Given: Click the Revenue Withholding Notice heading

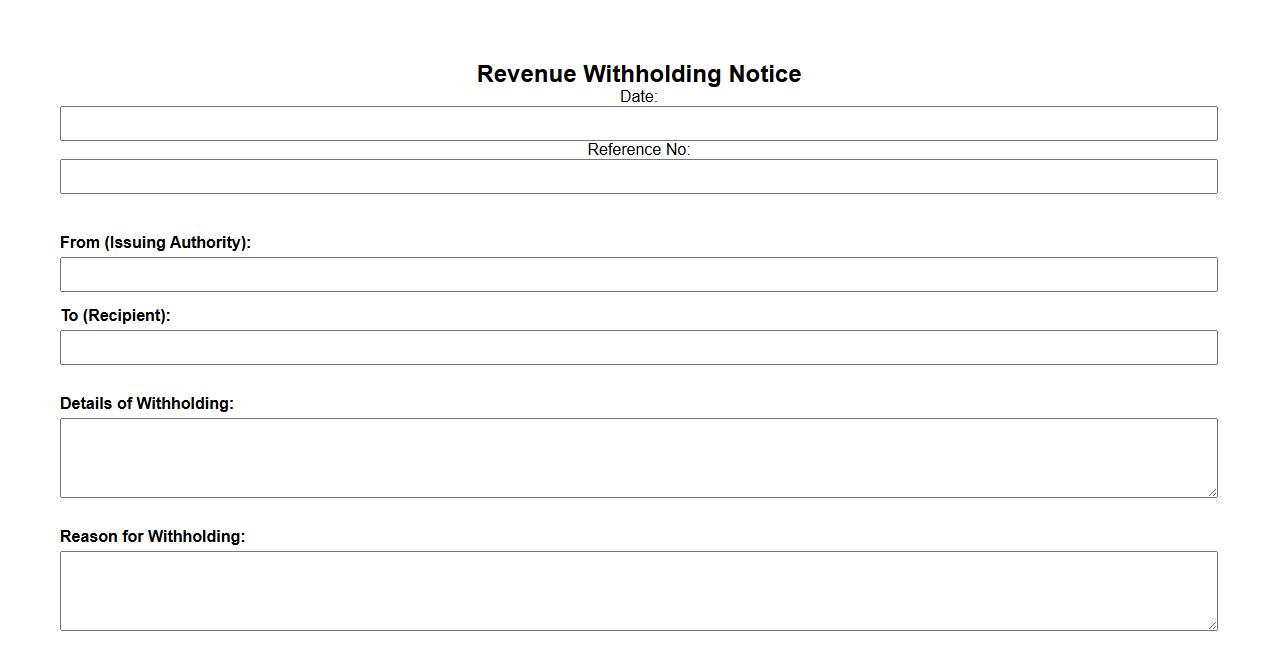Looking at the screenshot, I should coord(638,74).
